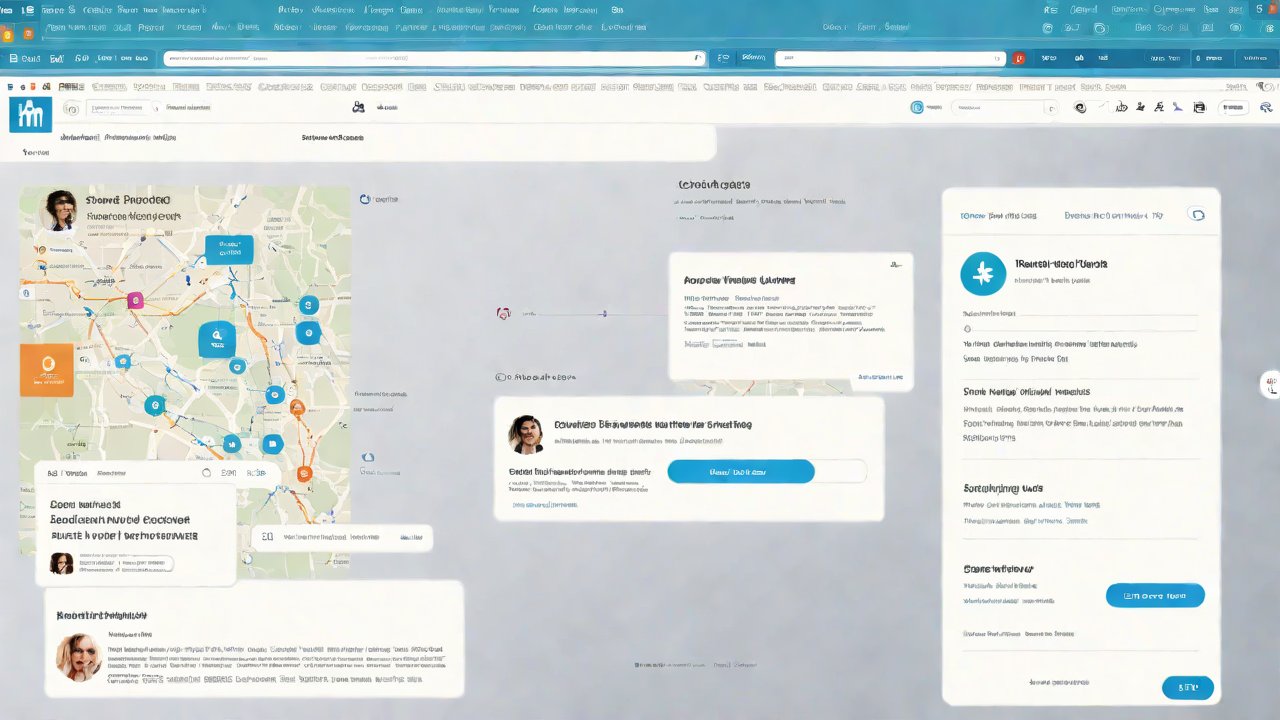Toggle the white end of the blue pill switch
This screenshot has height=720, width=1280.
(x=840, y=471)
